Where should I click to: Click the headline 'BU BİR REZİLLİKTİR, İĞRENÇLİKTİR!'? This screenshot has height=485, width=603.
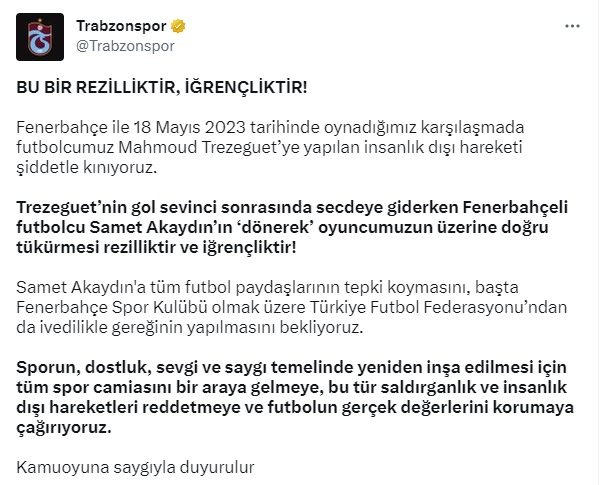[162, 87]
